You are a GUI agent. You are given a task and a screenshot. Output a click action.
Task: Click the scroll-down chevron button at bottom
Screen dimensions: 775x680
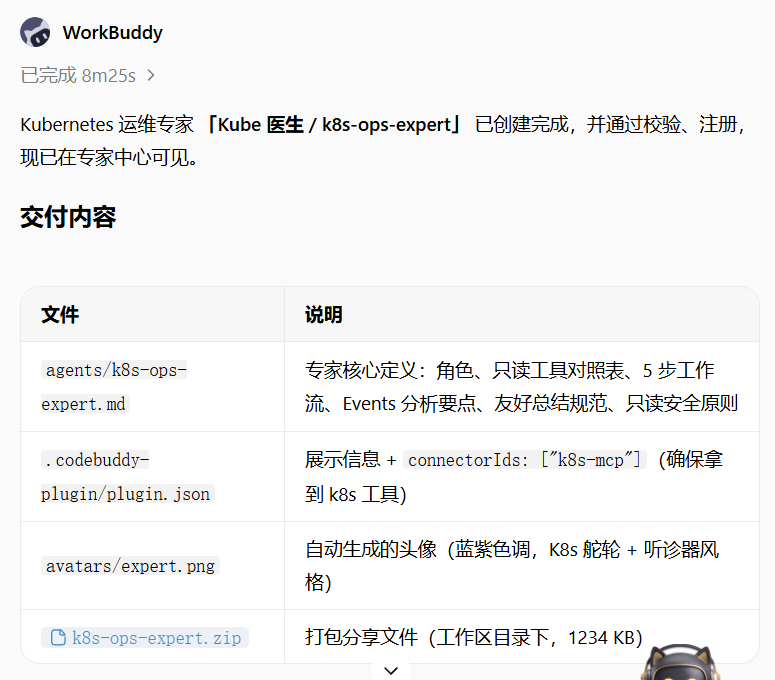(391, 671)
